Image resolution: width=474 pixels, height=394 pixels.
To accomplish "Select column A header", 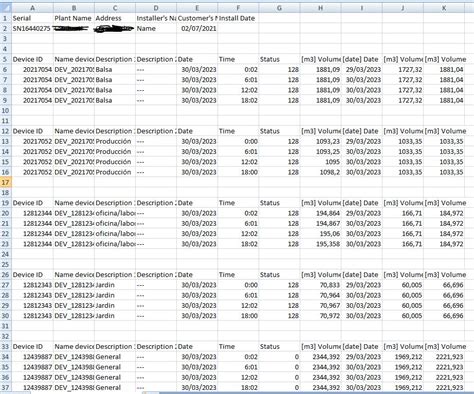I will point(32,8).
